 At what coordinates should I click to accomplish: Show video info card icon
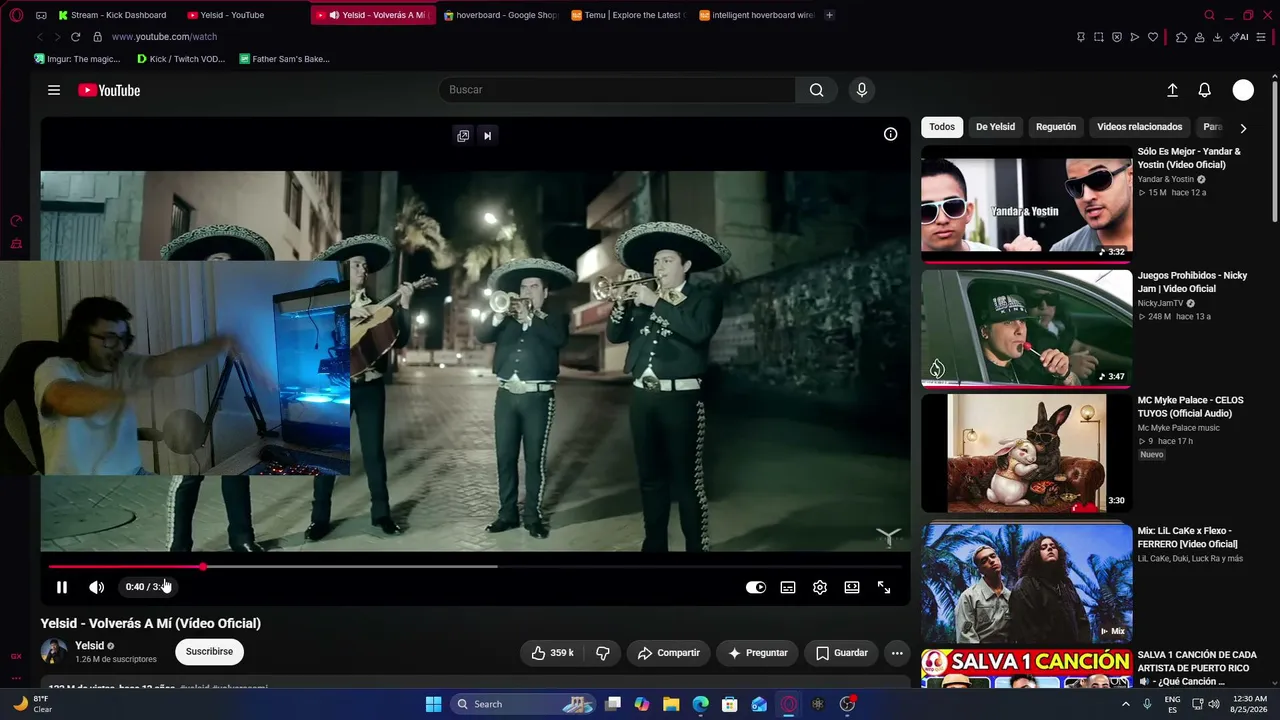tap(890, 134)
